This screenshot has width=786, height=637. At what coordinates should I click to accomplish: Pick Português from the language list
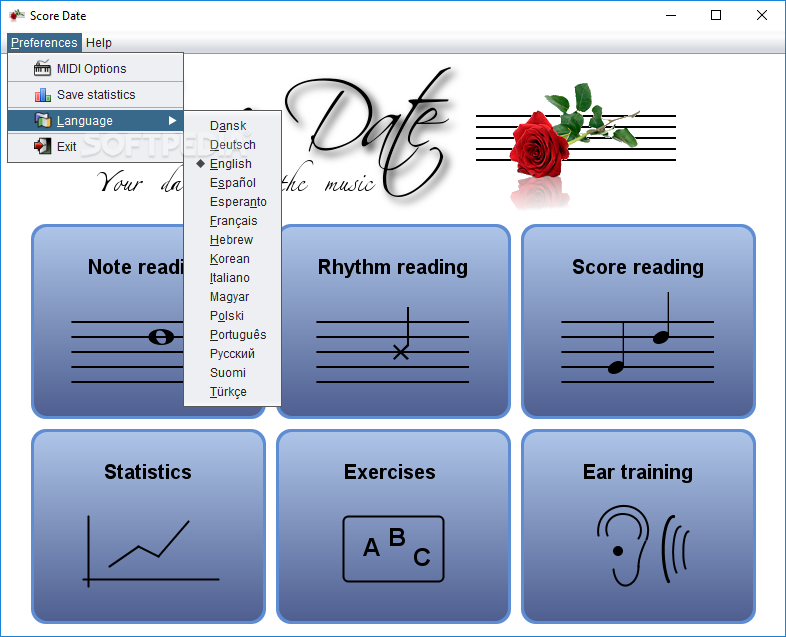(232, 335)
